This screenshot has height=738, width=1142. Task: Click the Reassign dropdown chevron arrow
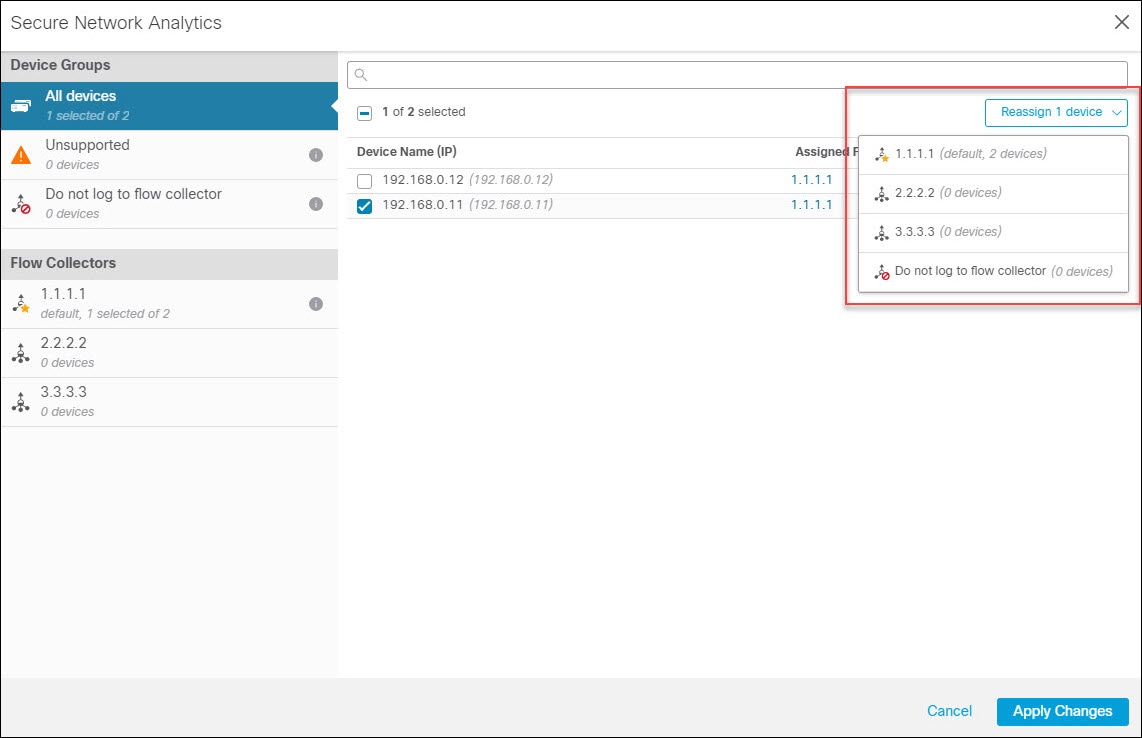coord(1116,112)
